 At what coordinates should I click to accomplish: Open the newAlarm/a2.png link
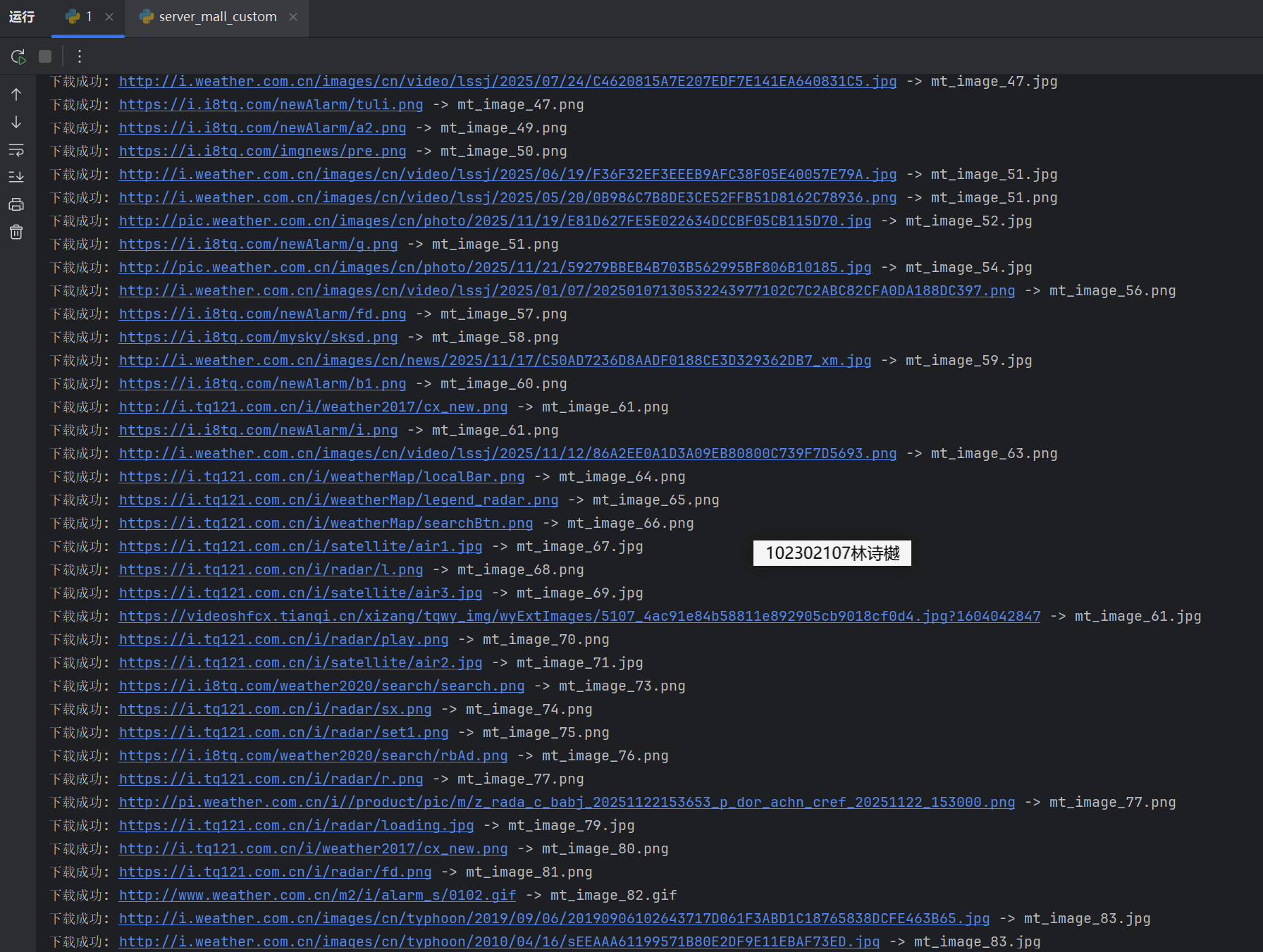click(263, 128)
